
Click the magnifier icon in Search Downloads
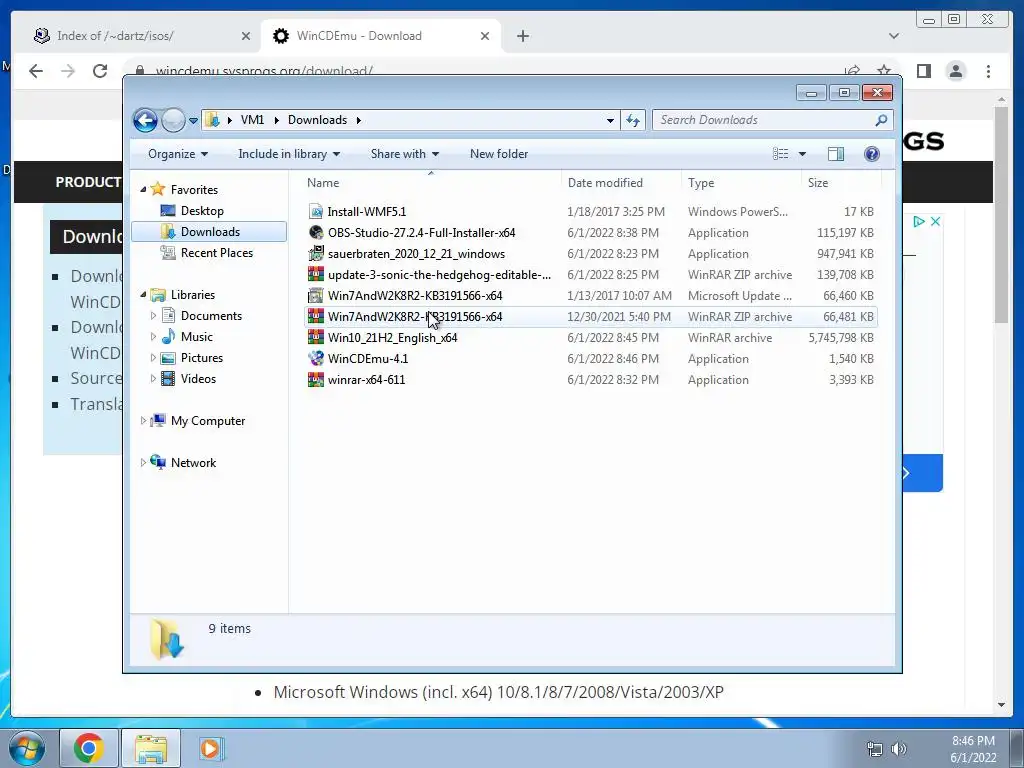click(x=881, y=120)
